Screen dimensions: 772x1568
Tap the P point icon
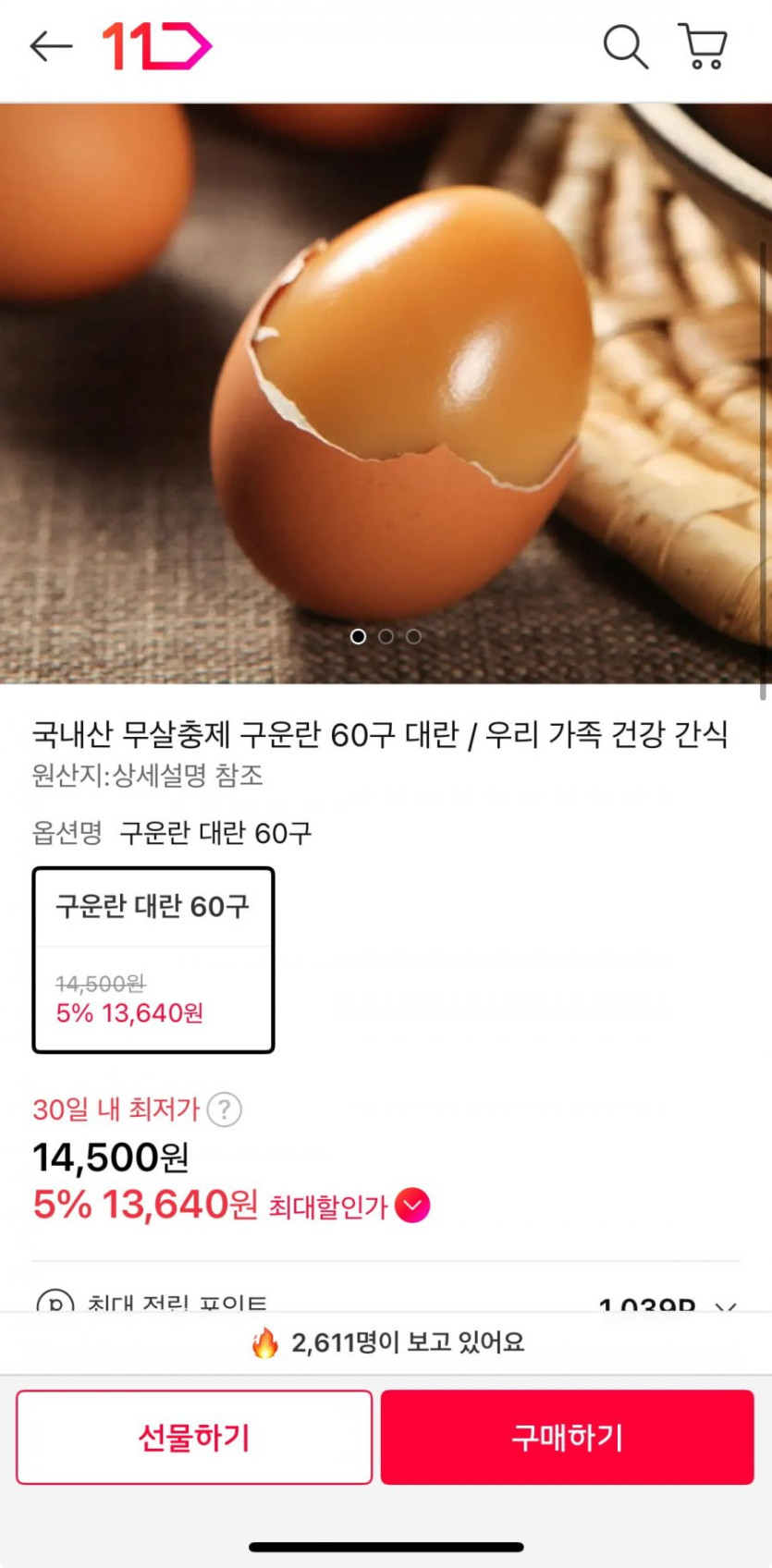coord(55,1303)
